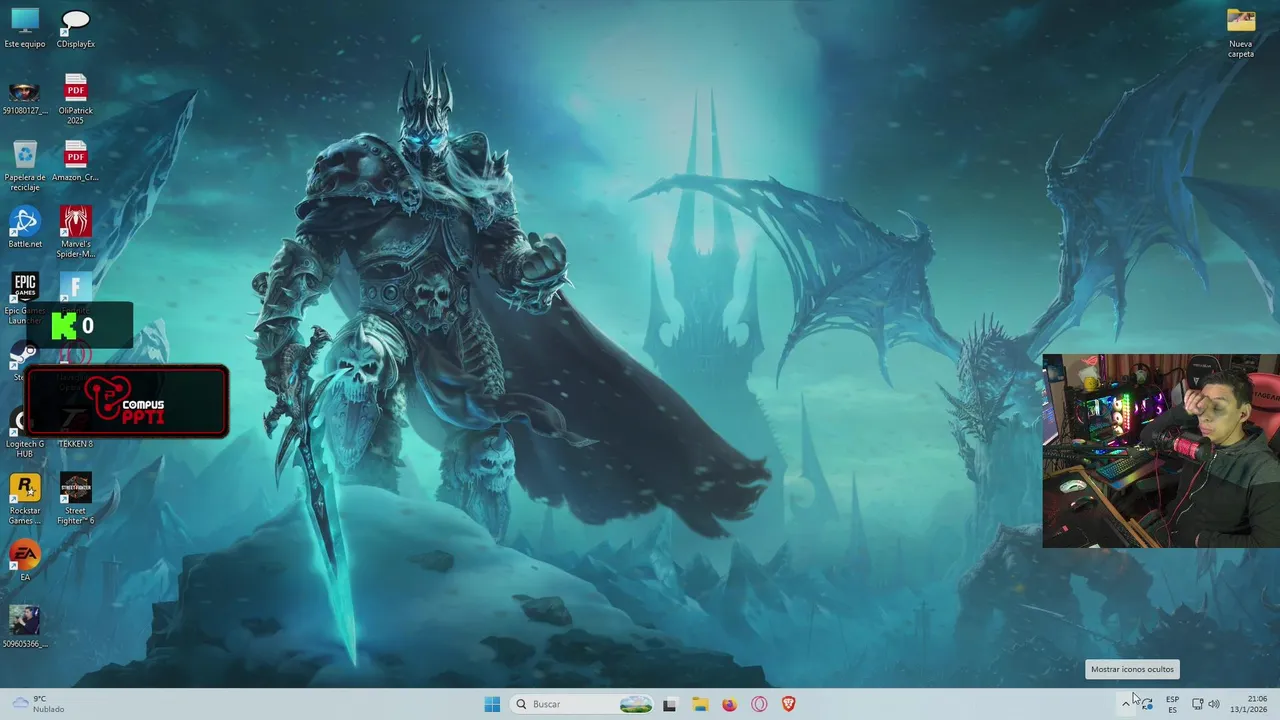
Task: Select the Papelera de reciclaje icon
Action: (25, 166)
